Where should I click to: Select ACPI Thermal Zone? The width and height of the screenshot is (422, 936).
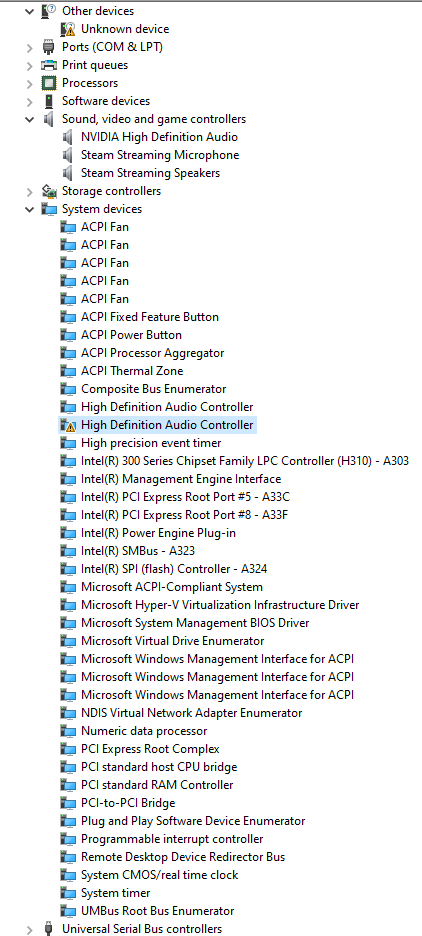[132, 371]
